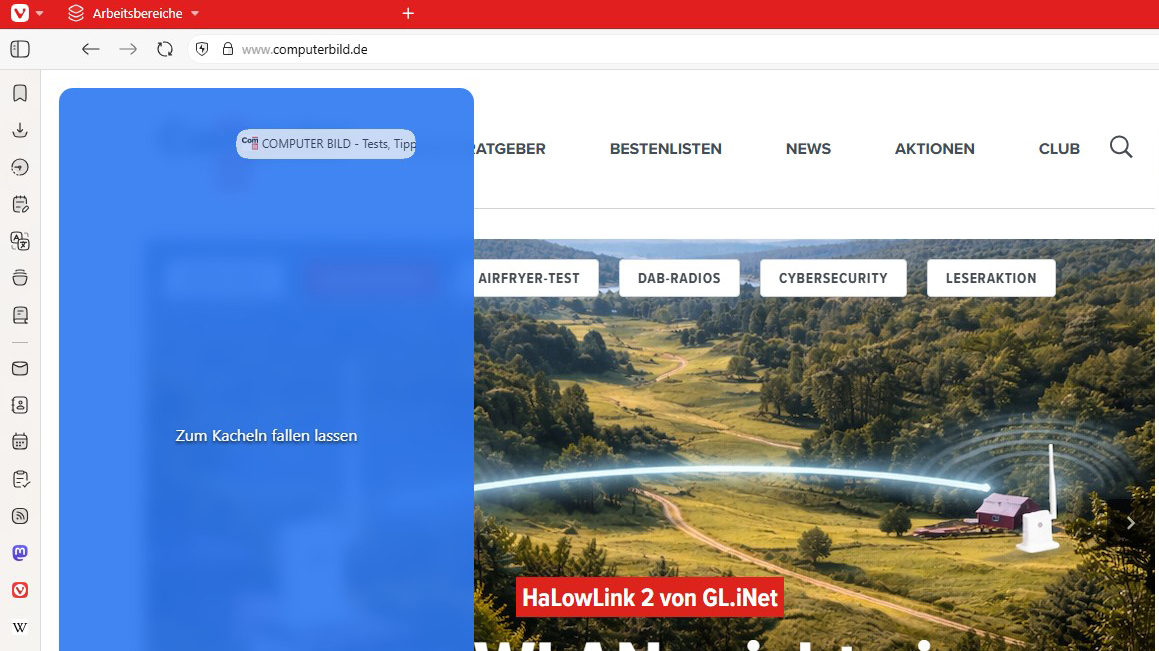Click the CYBERSECURITY topic button
The height and width of the screenshot is (651, 1159).
point(833,278)
